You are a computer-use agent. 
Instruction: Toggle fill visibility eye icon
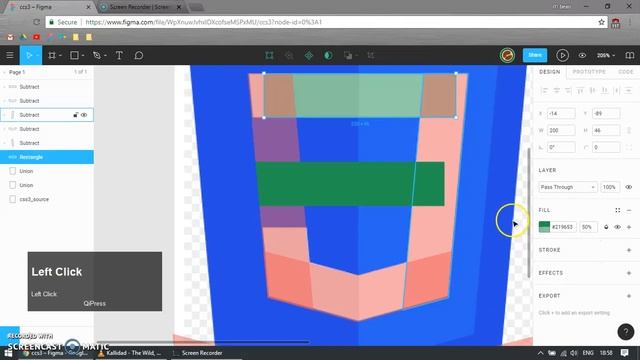(x=618, y=227)
